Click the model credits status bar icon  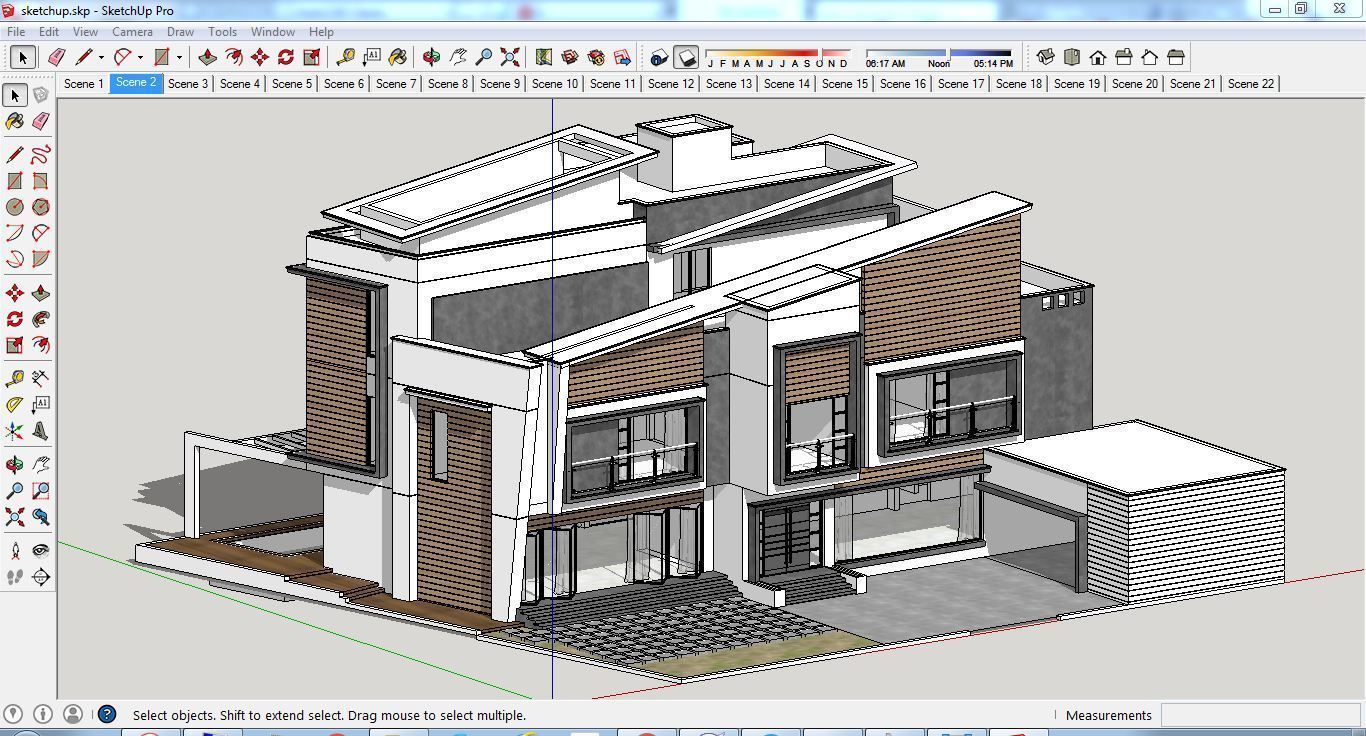pyautogui.click(x=42, y=714)
